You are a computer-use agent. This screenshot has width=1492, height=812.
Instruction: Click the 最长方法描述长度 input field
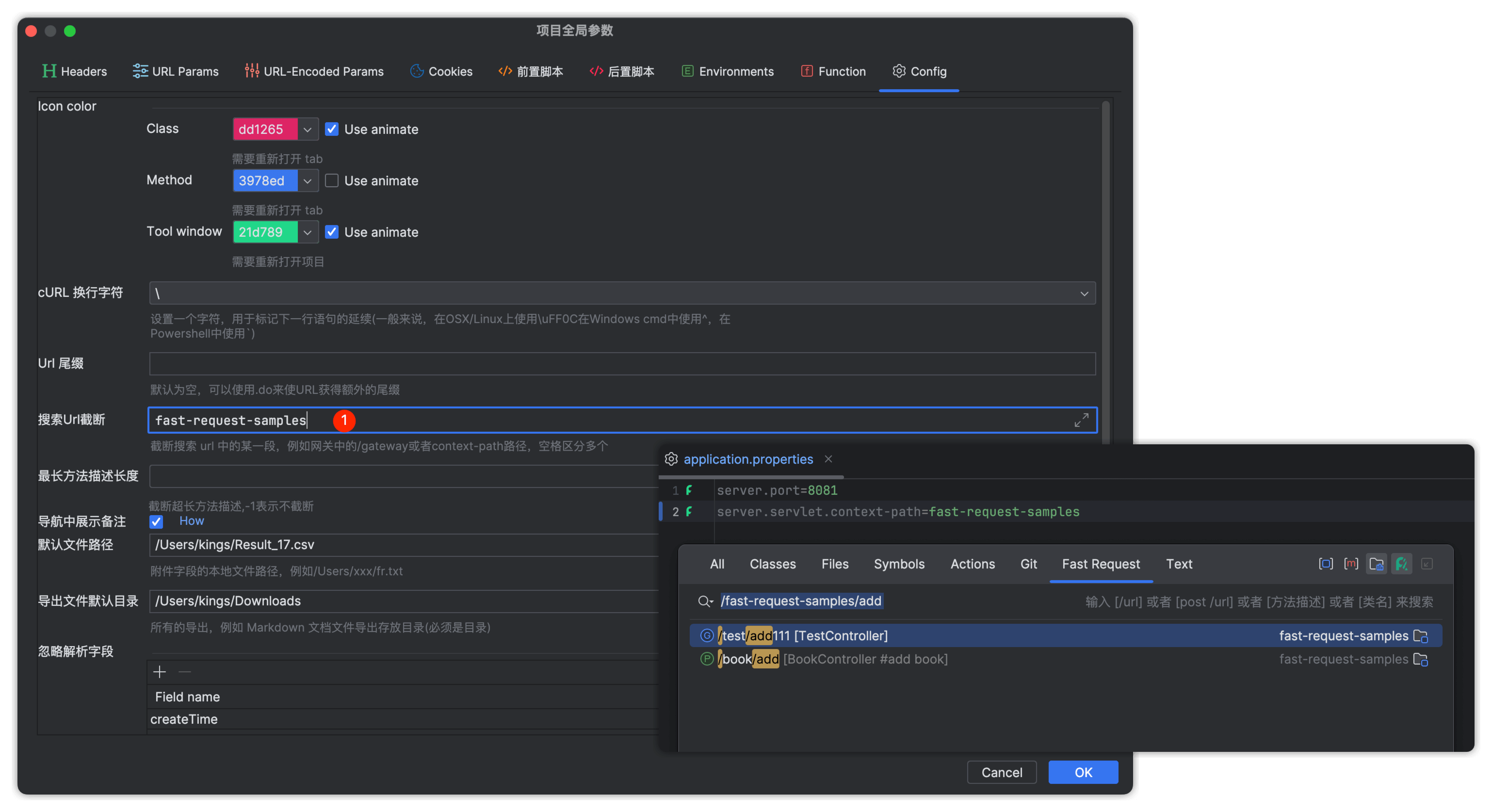tap(404, 476)
